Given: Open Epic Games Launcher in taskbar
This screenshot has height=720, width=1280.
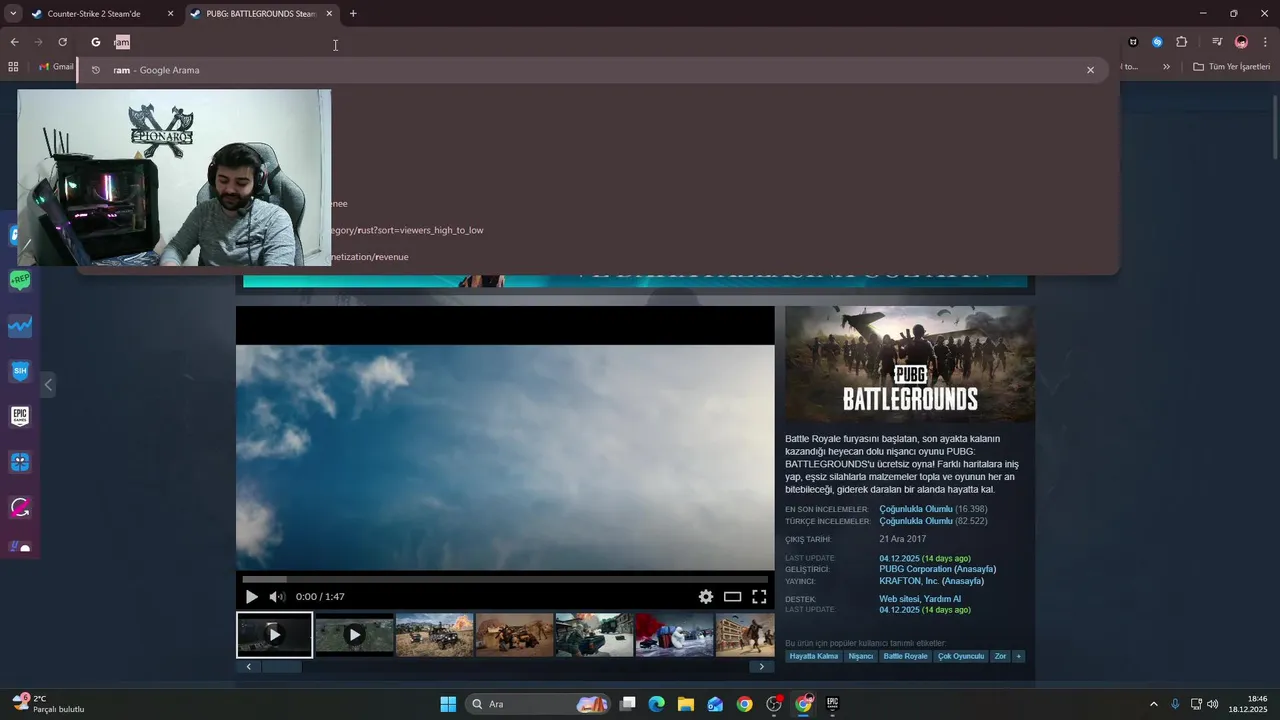Looking at the screenshot, I should pos(832,704).
